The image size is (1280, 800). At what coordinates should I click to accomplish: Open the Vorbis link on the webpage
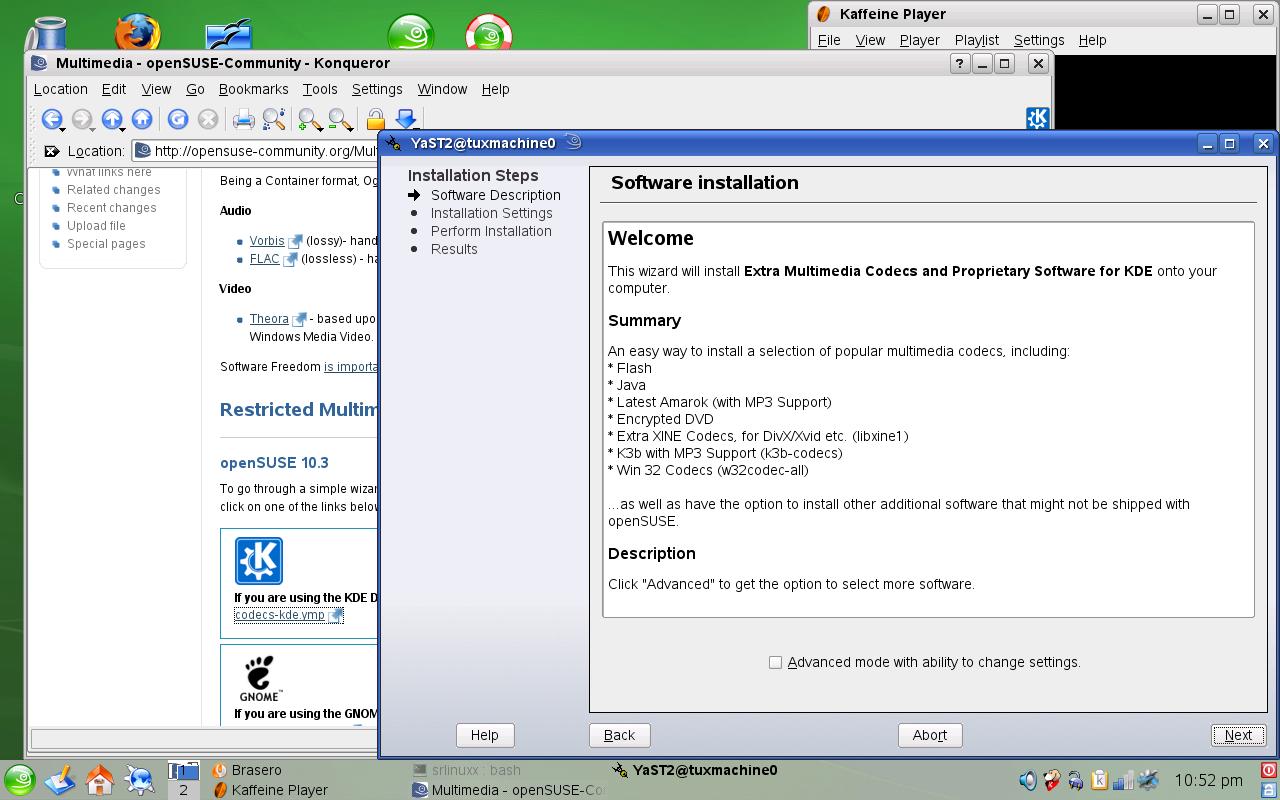click(267, 241)
